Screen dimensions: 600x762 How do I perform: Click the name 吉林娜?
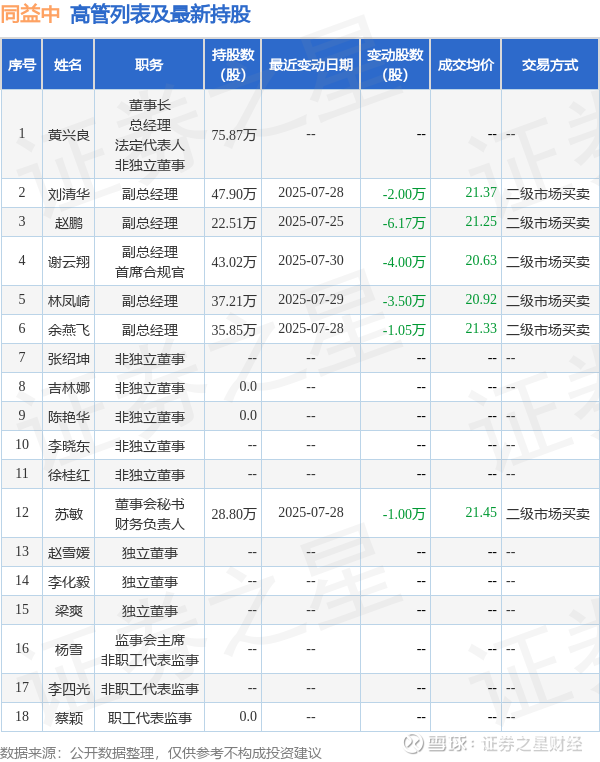[69, 388]
